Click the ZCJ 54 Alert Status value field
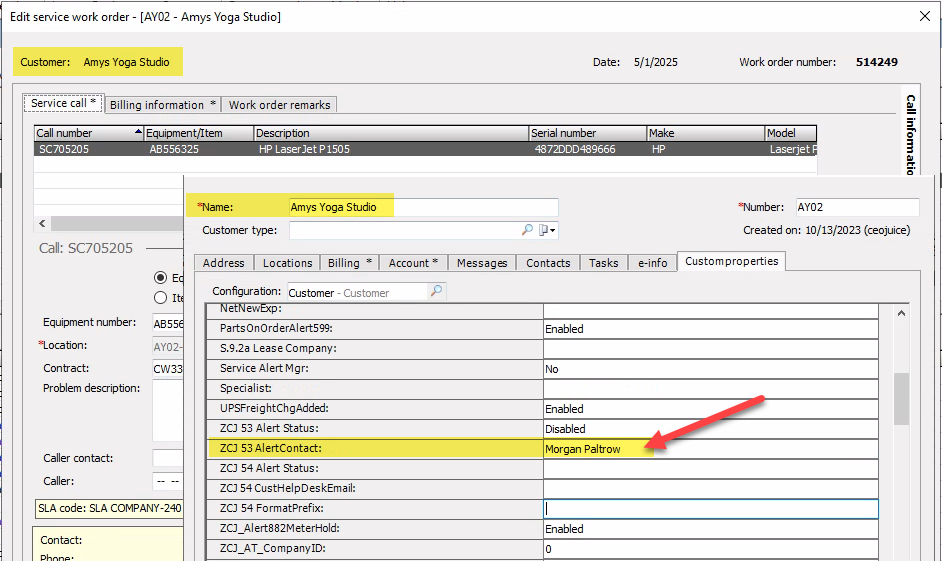Screen dimensions: 942x561 711,469
